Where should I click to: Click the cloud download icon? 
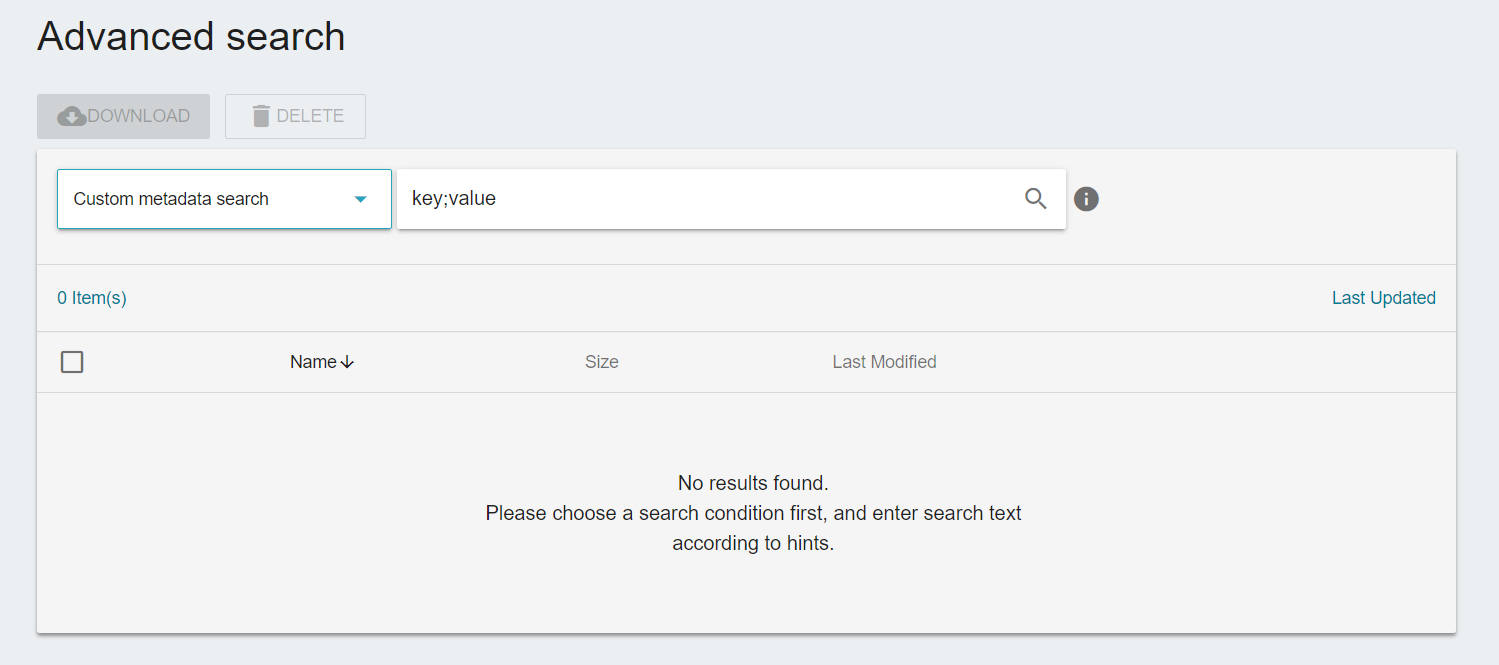(x=72, y=117)
